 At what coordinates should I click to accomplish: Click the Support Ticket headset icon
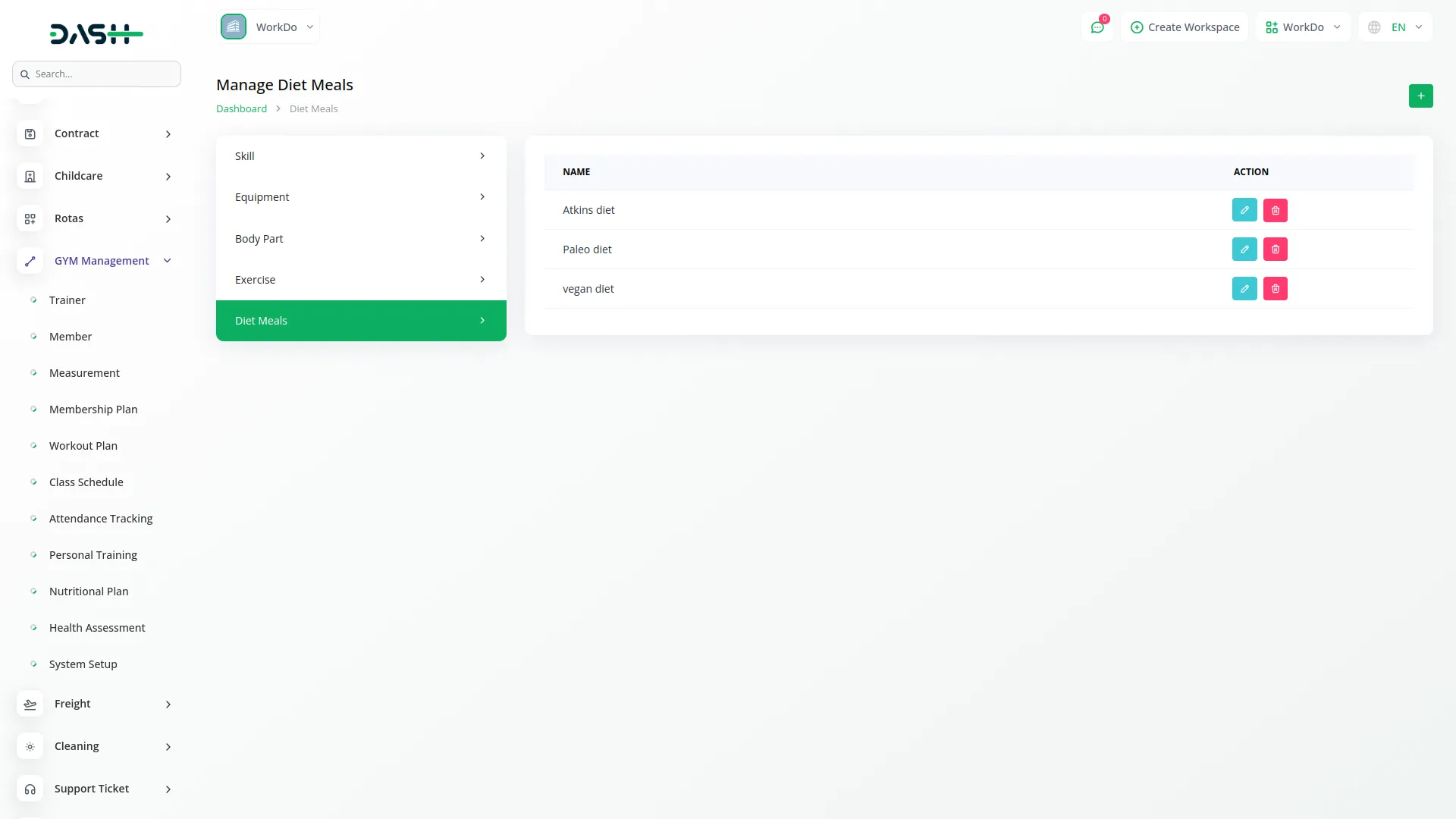point(30,789)
